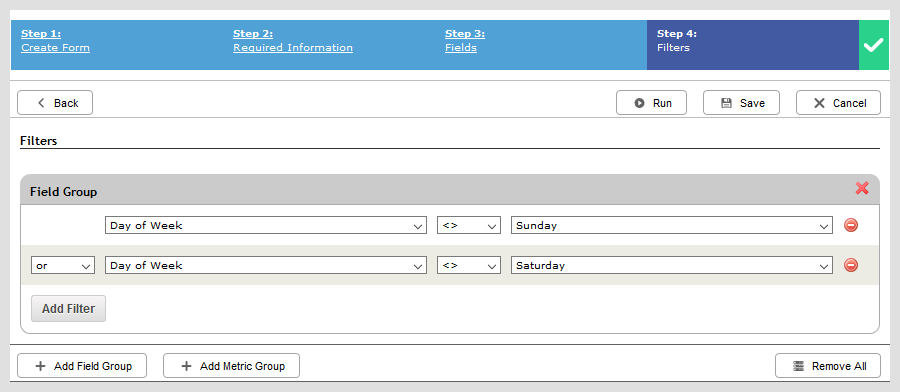Click the Back button
This screenshot has height=392, width=900.
pos(55,103)
